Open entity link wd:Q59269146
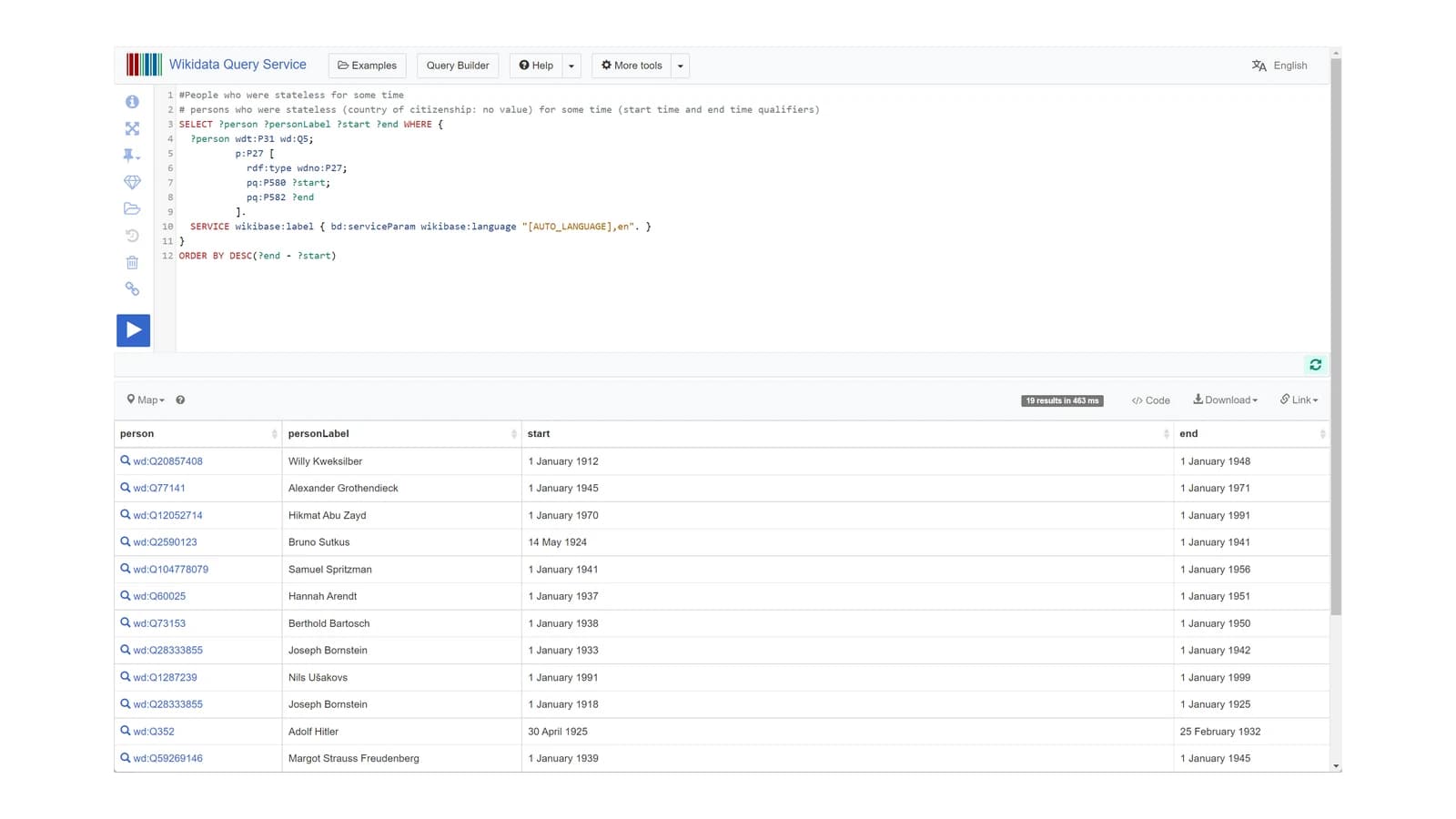The width and height of the screenshot is (1456, 819). (167, 758)
